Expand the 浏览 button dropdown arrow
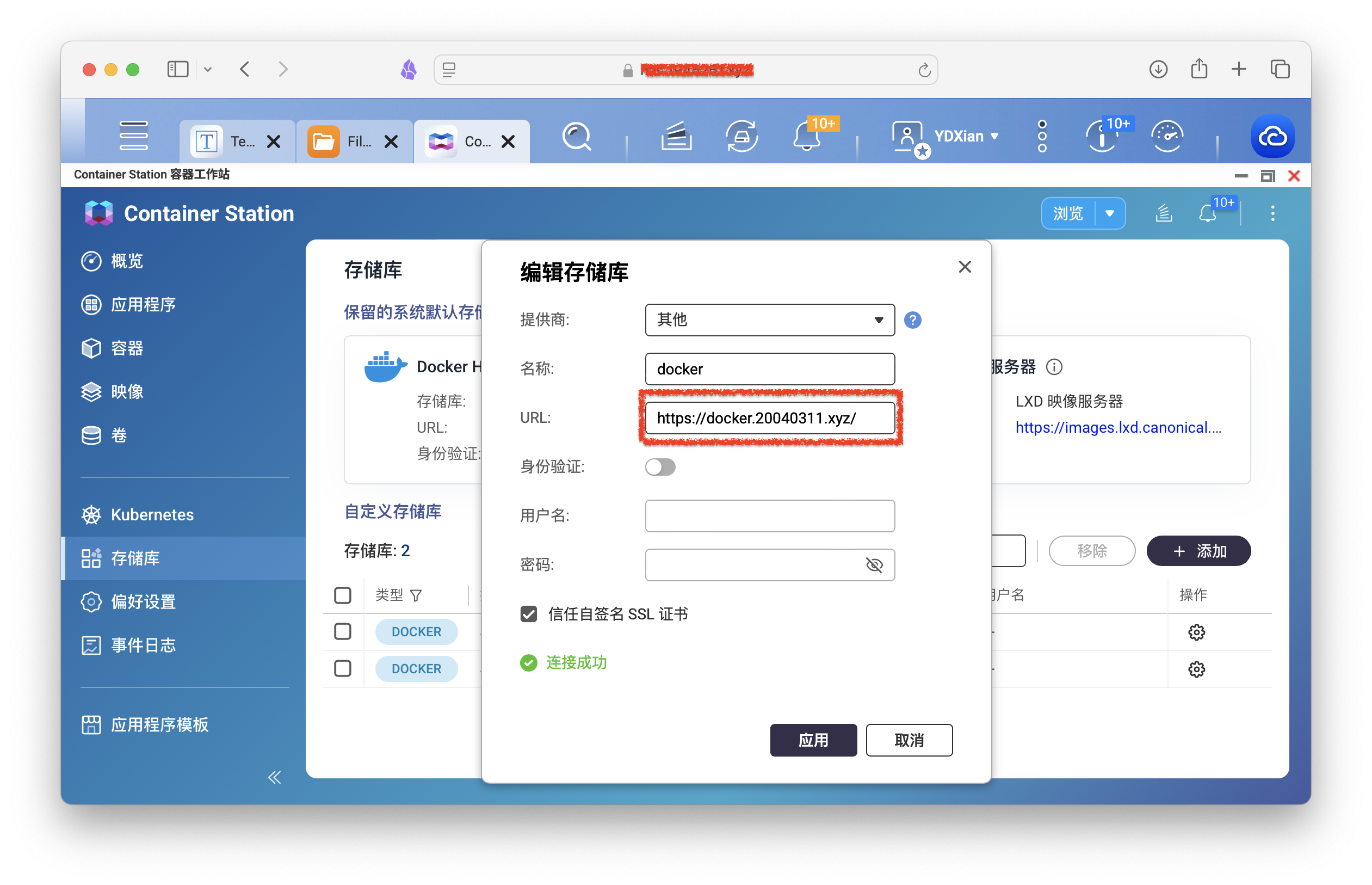The height and width of the screenshot is (885, 1372). pos(1110,213)
